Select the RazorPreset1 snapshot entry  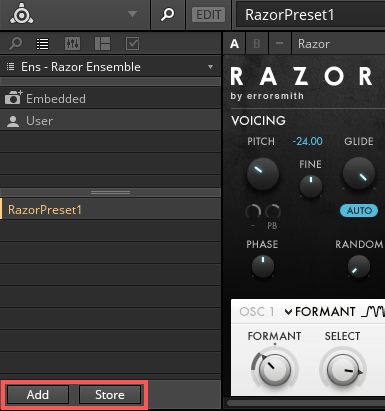click(110, 210)
